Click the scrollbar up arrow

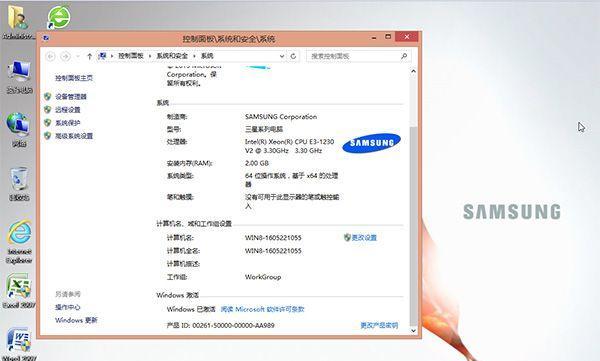click(x=413, y=71)
